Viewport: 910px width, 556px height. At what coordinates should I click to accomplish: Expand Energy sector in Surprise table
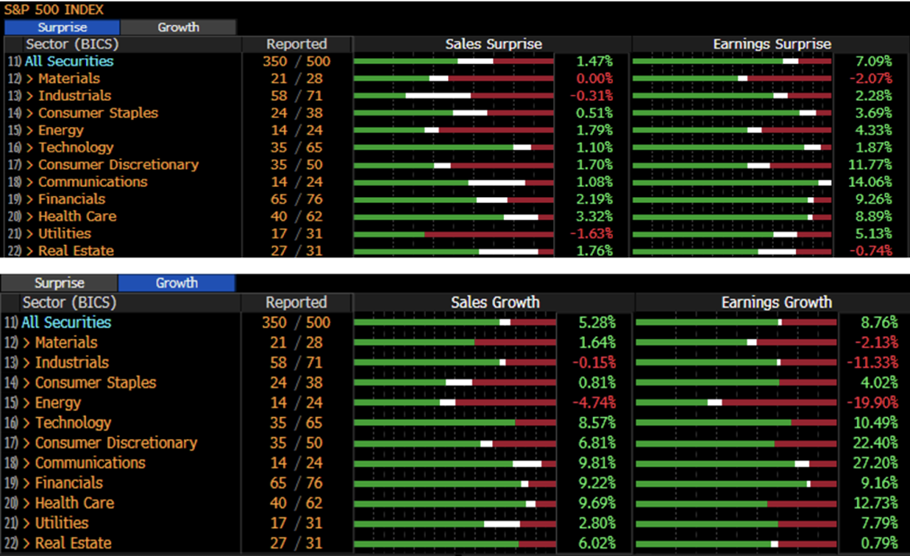30,131
